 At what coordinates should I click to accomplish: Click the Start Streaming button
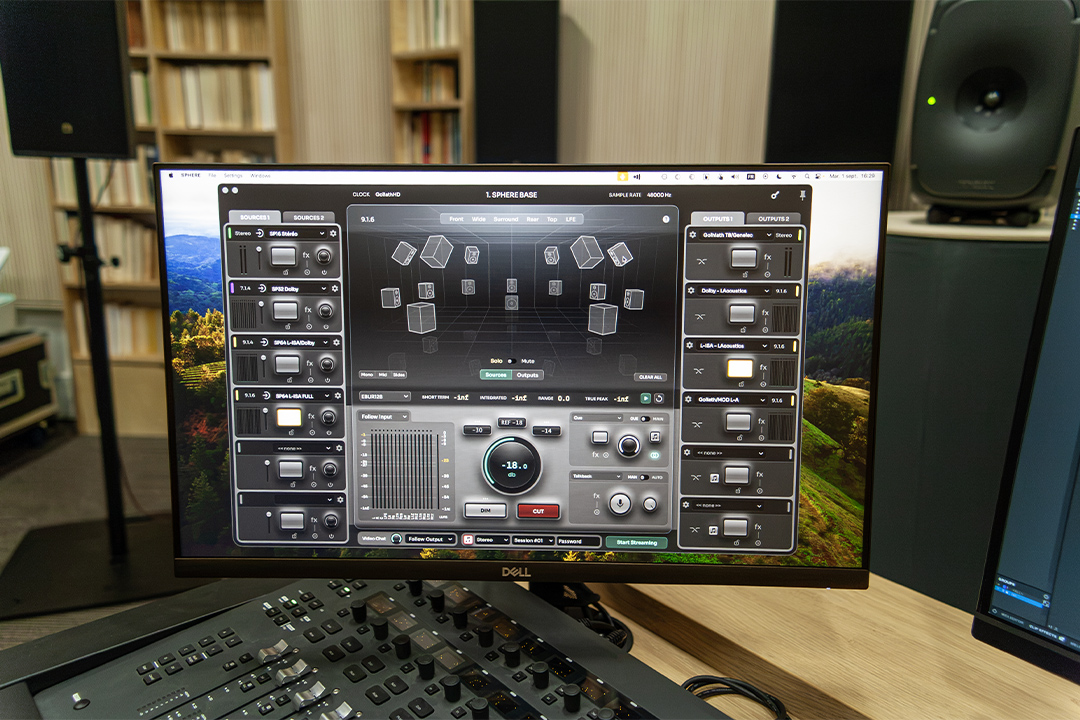click(636, 542)
